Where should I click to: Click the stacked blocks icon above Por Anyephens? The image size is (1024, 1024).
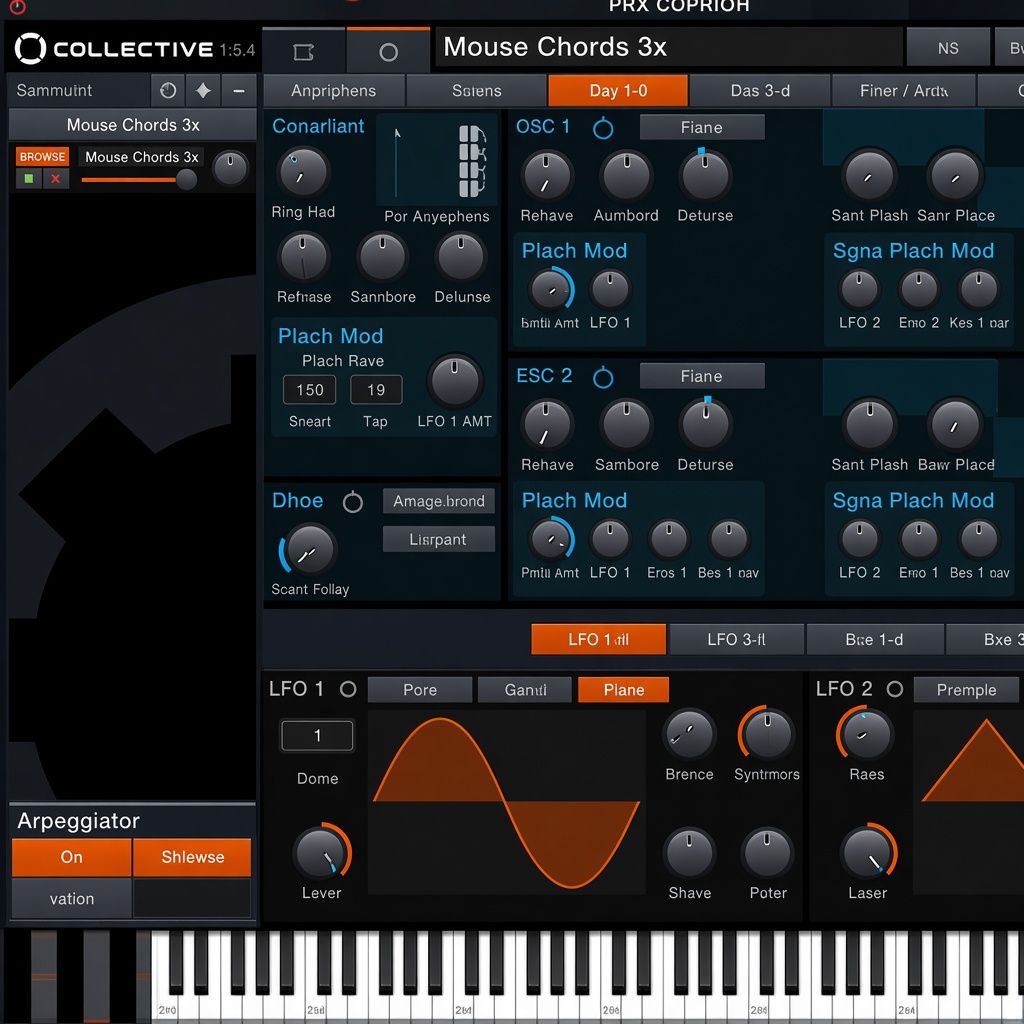472,161
